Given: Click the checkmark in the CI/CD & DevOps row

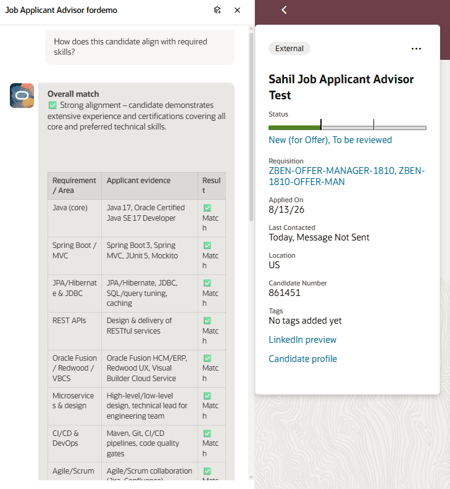Looking at the screenshot, I should pyautogui.click(x=207, y=433).
